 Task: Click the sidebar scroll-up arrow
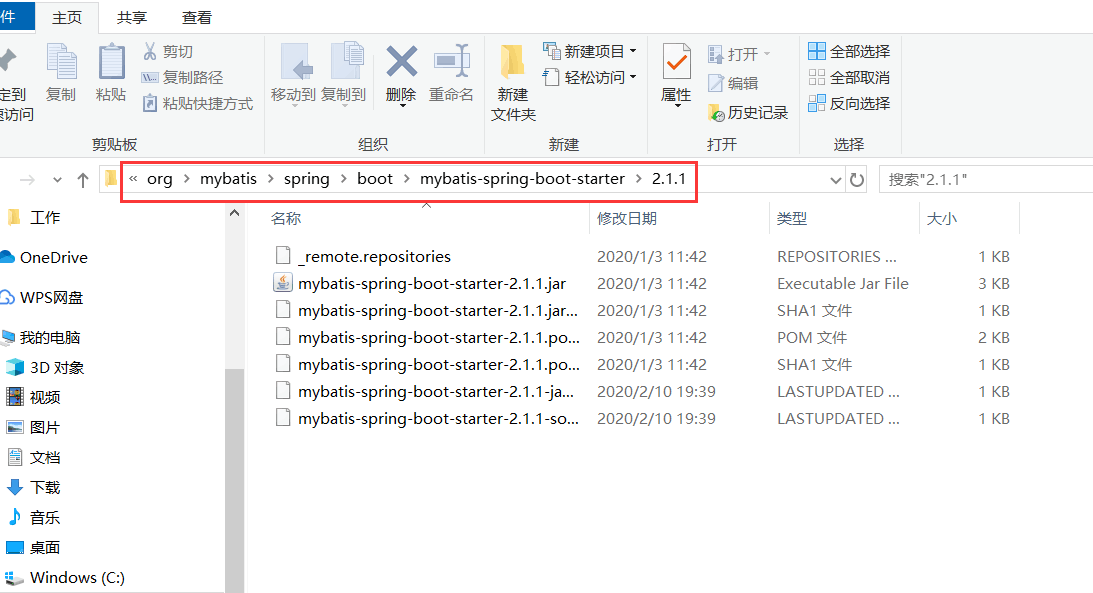234,213
